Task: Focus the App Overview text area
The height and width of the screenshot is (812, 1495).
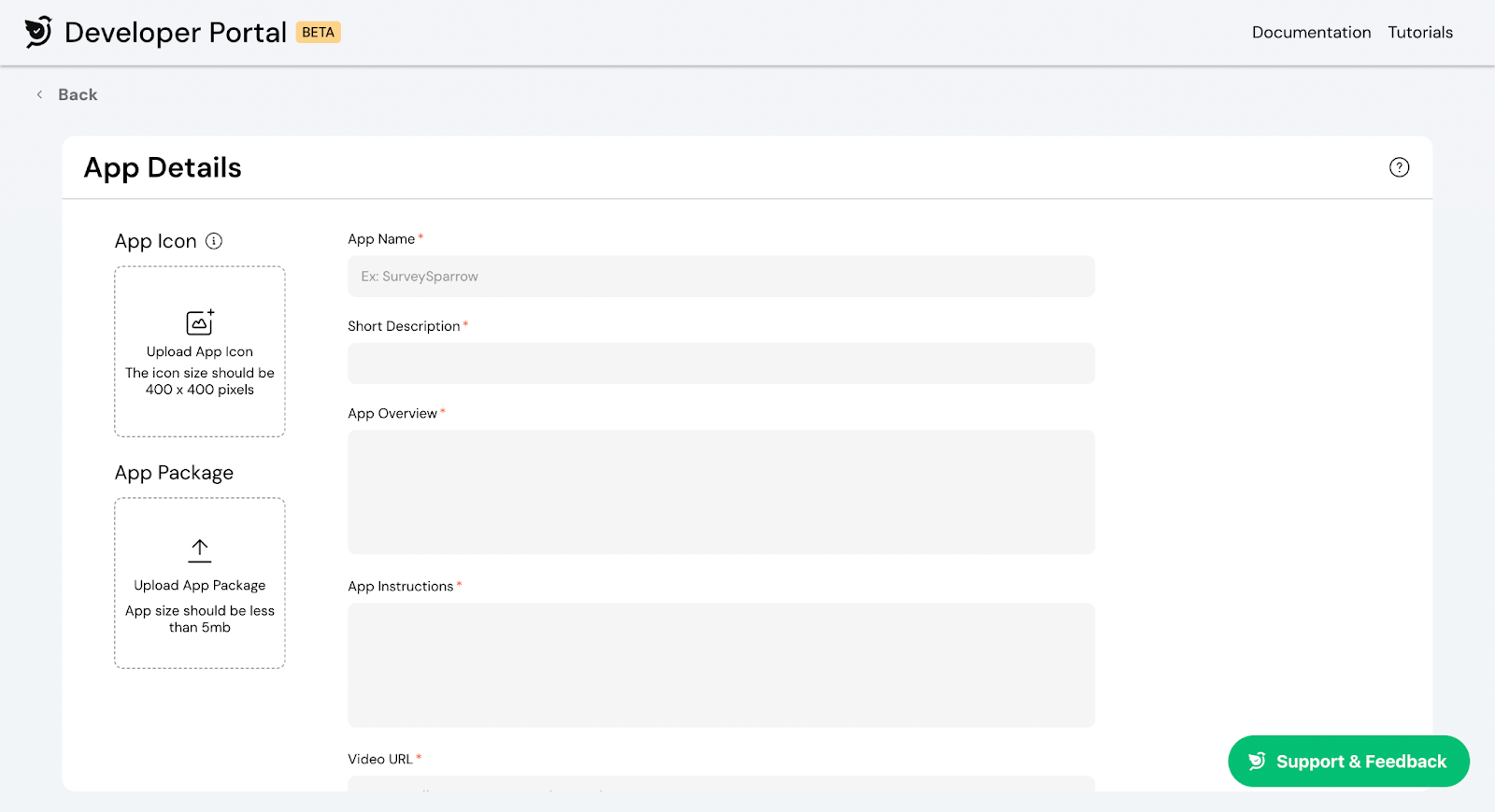Action: 721,492
